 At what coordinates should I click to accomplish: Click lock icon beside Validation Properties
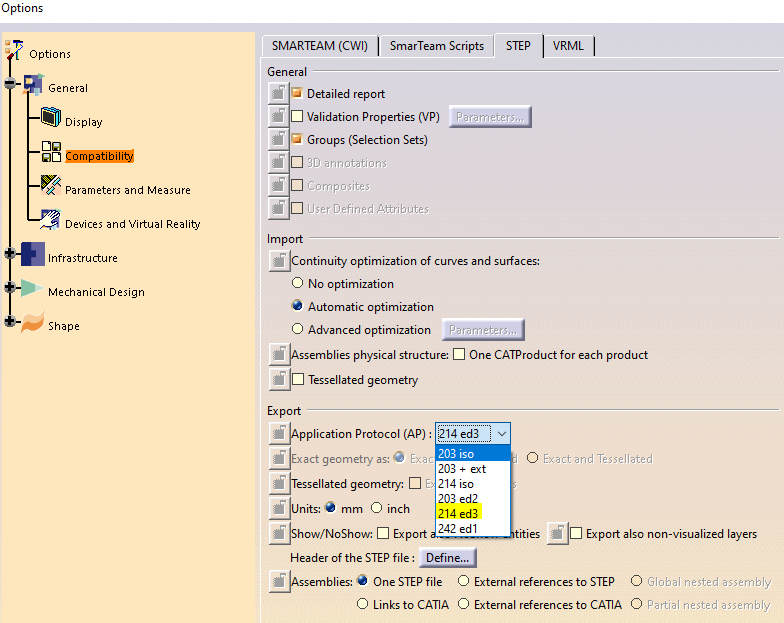278,116
